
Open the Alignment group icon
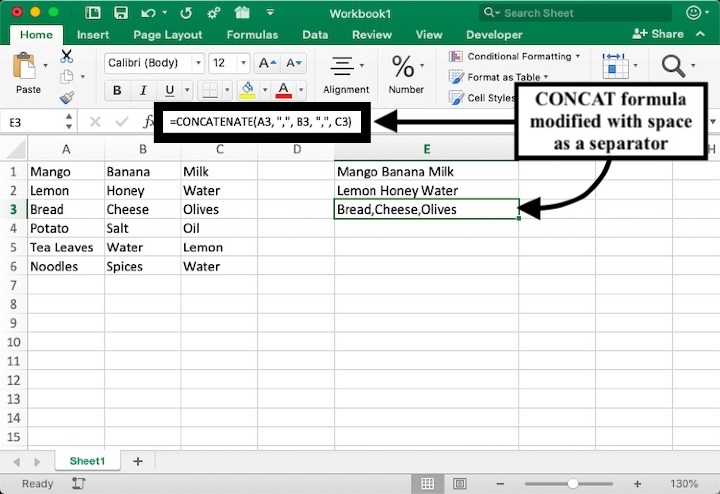[342, 66]
